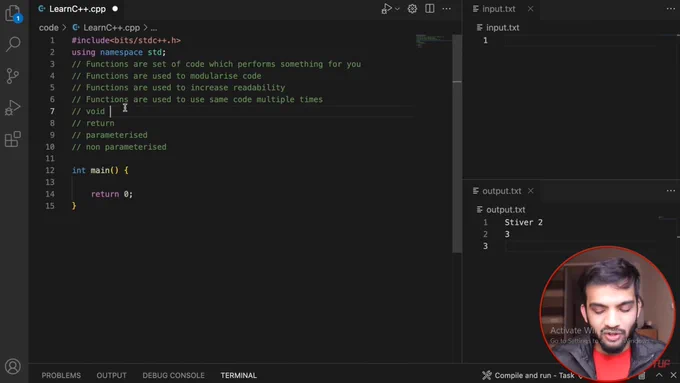Open the Source Control view
Screen dimensions: 680x383
point(13,76)
